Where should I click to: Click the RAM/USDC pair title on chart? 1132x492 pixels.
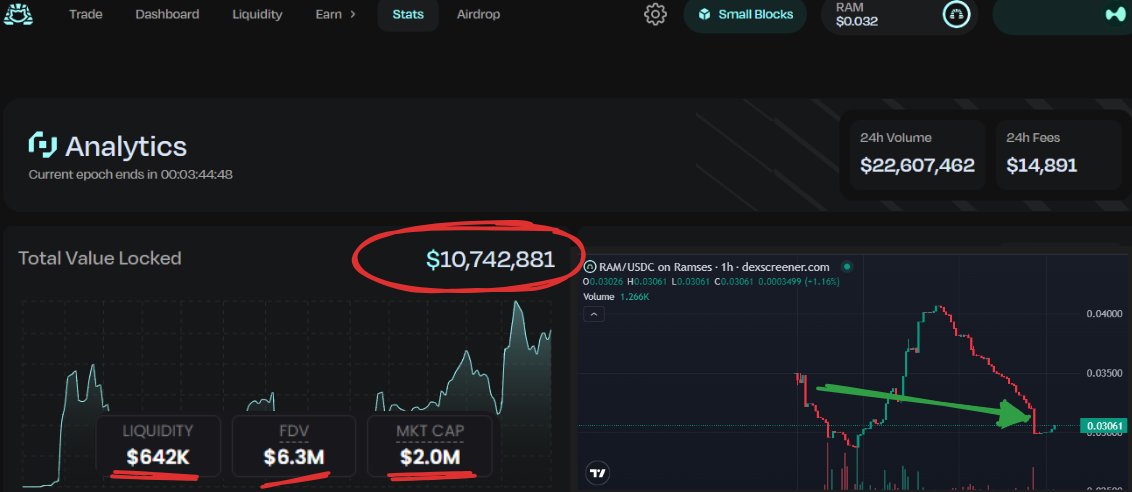click(713, 267)
